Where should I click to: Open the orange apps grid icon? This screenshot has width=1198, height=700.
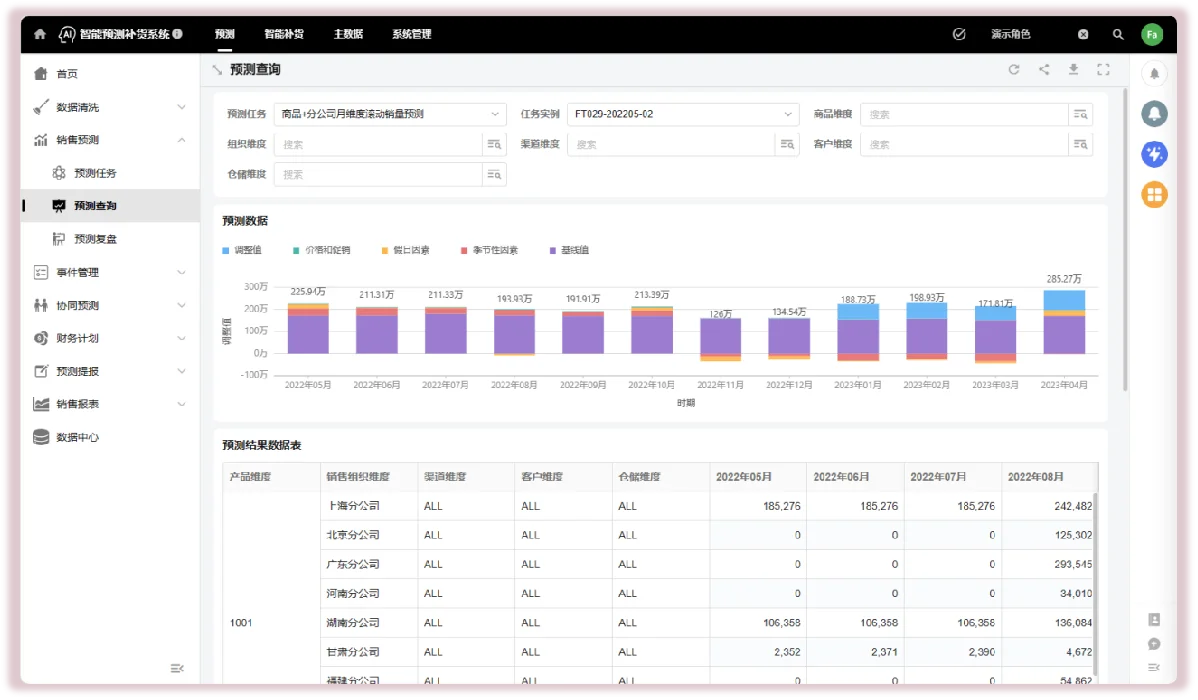pos(1153,194)
